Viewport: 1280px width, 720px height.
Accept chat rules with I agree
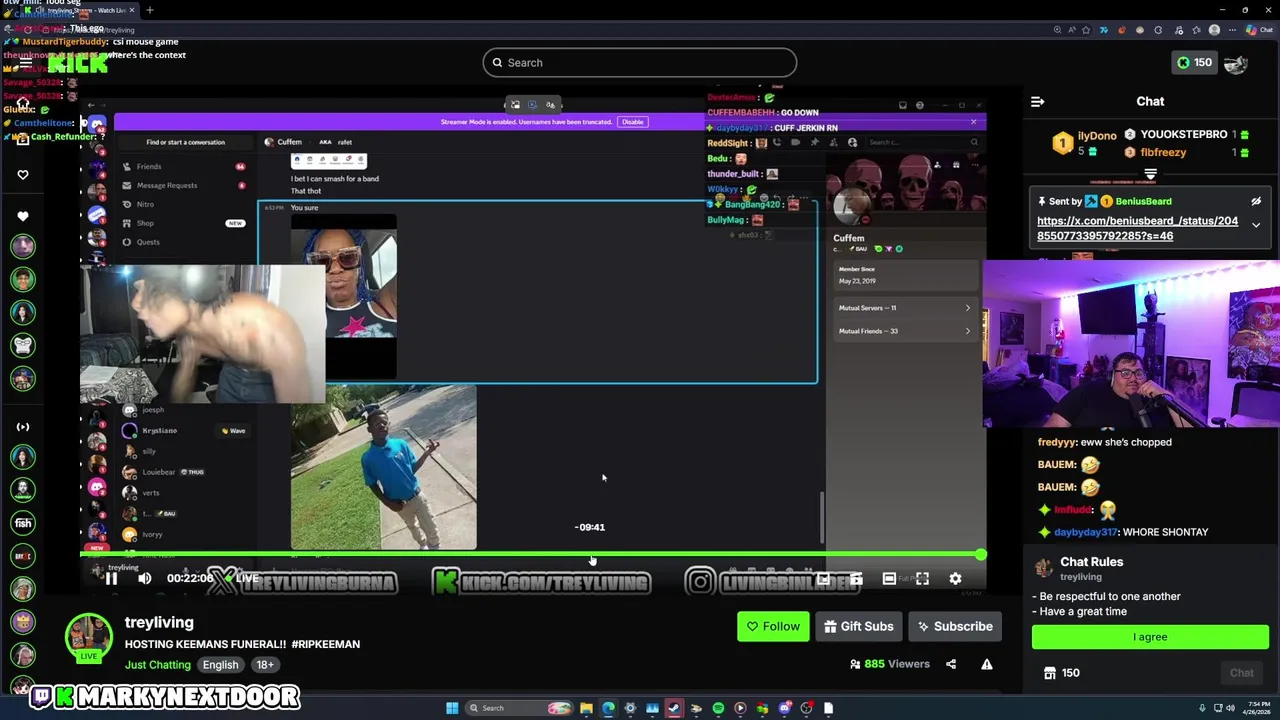(1150, 637)
